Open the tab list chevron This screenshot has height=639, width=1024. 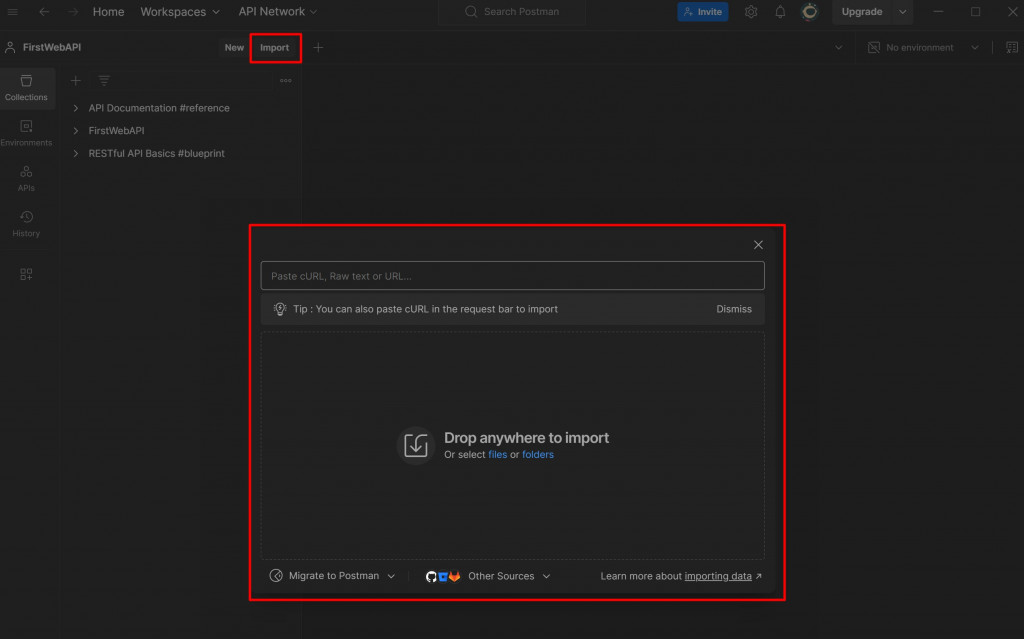(x=839, y=48)
